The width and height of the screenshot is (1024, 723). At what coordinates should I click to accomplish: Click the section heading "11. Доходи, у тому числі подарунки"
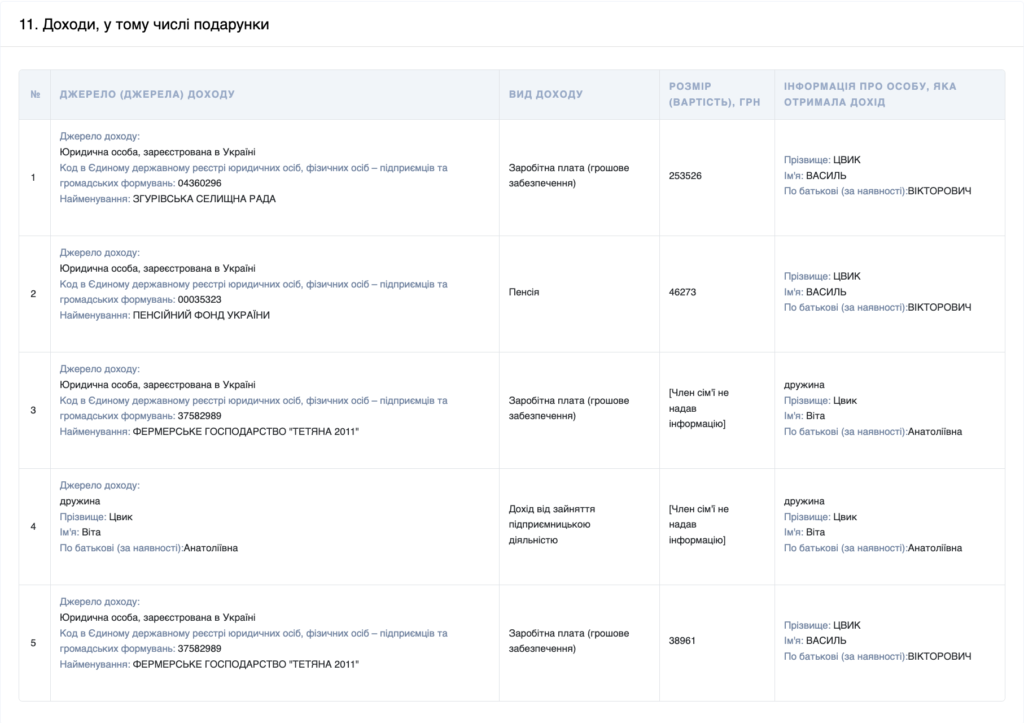click(144, 24)
